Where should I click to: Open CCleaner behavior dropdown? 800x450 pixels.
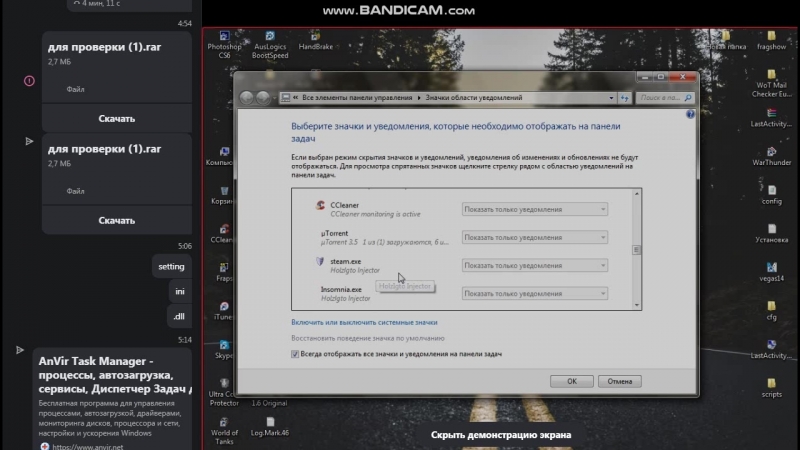coord(535,209)
